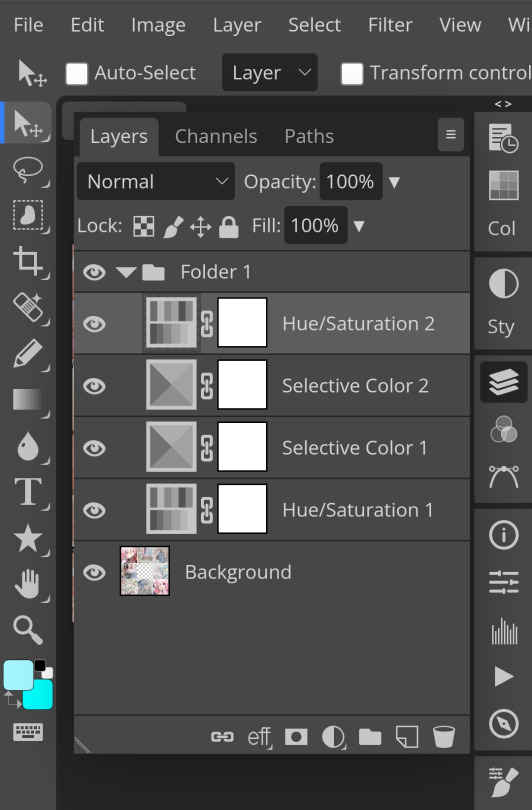The width and height of the screenshot is (532, 810).
Task: Add a raster mask to layer
Action: (x=296, y=737)
